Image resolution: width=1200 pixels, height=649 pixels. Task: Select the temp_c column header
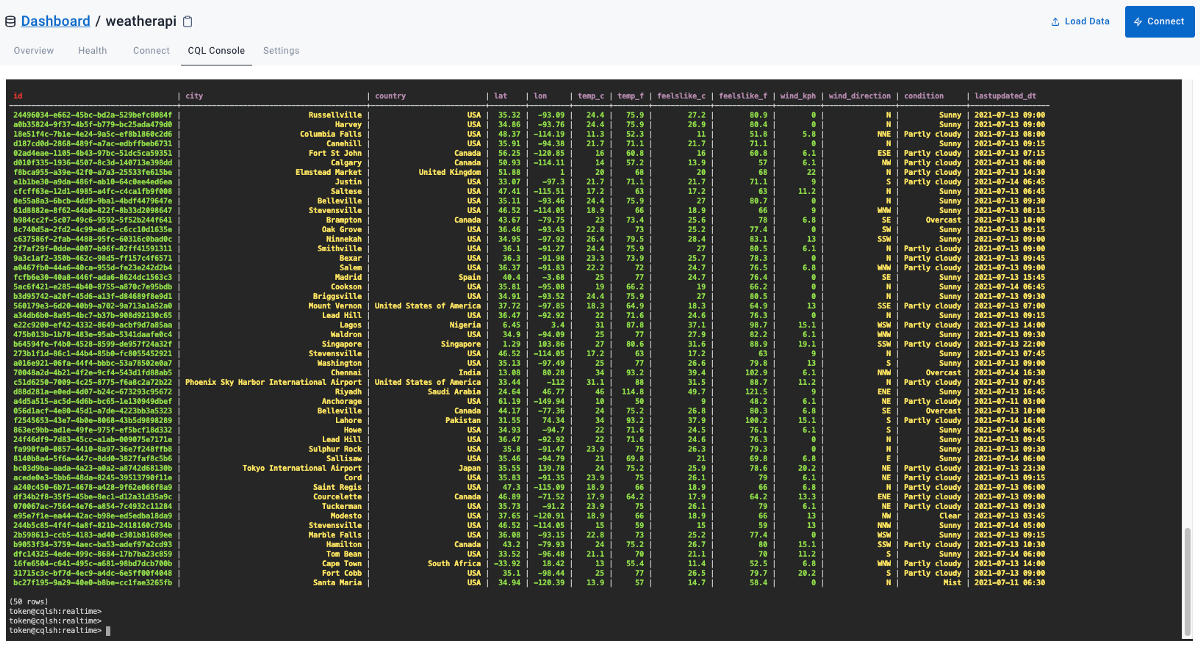coord(589,96)
